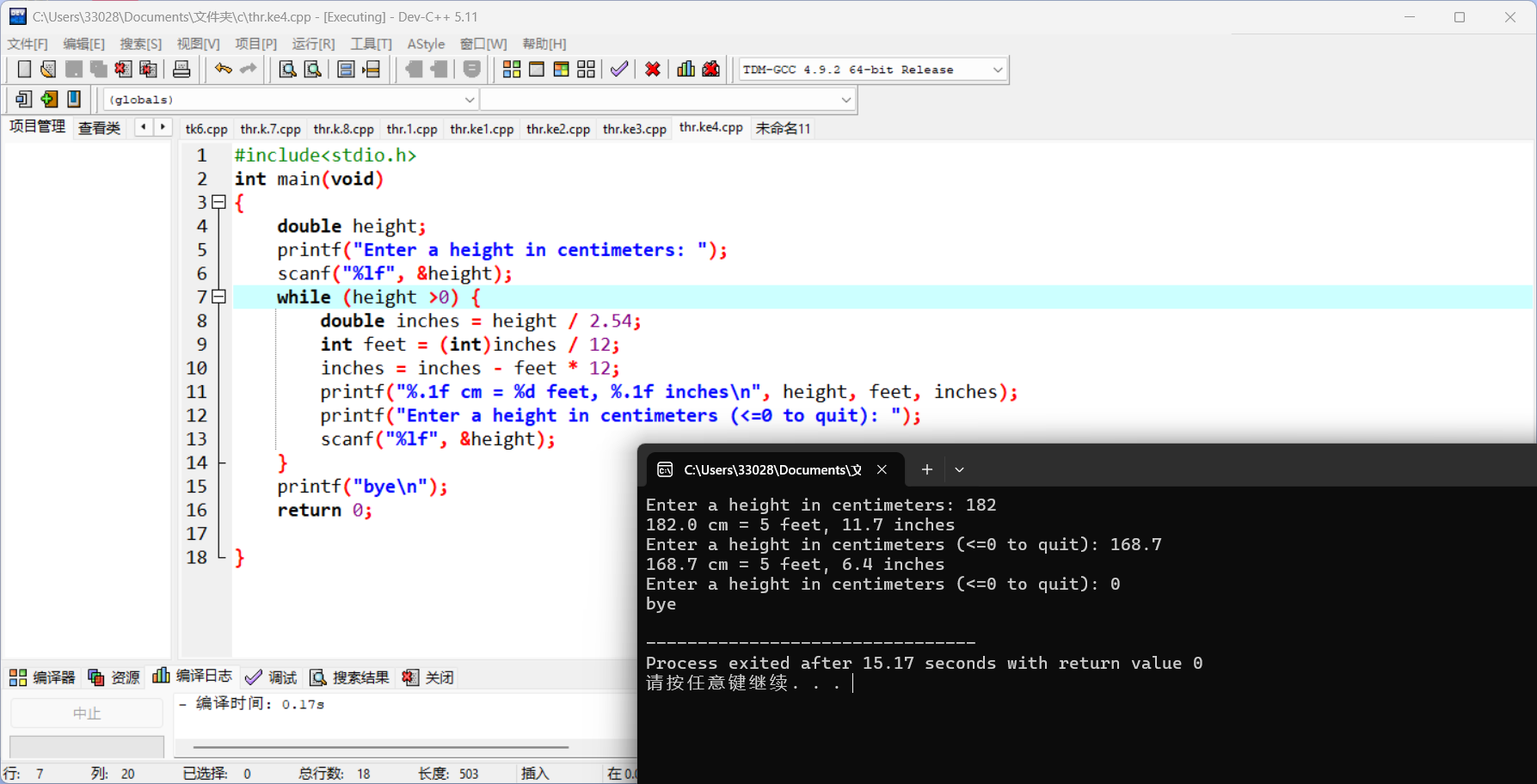Click the Rebuild All toolbar icon
Image resolution: width=1537 pixels, height=784 pixels.
(x=587, y=70)
